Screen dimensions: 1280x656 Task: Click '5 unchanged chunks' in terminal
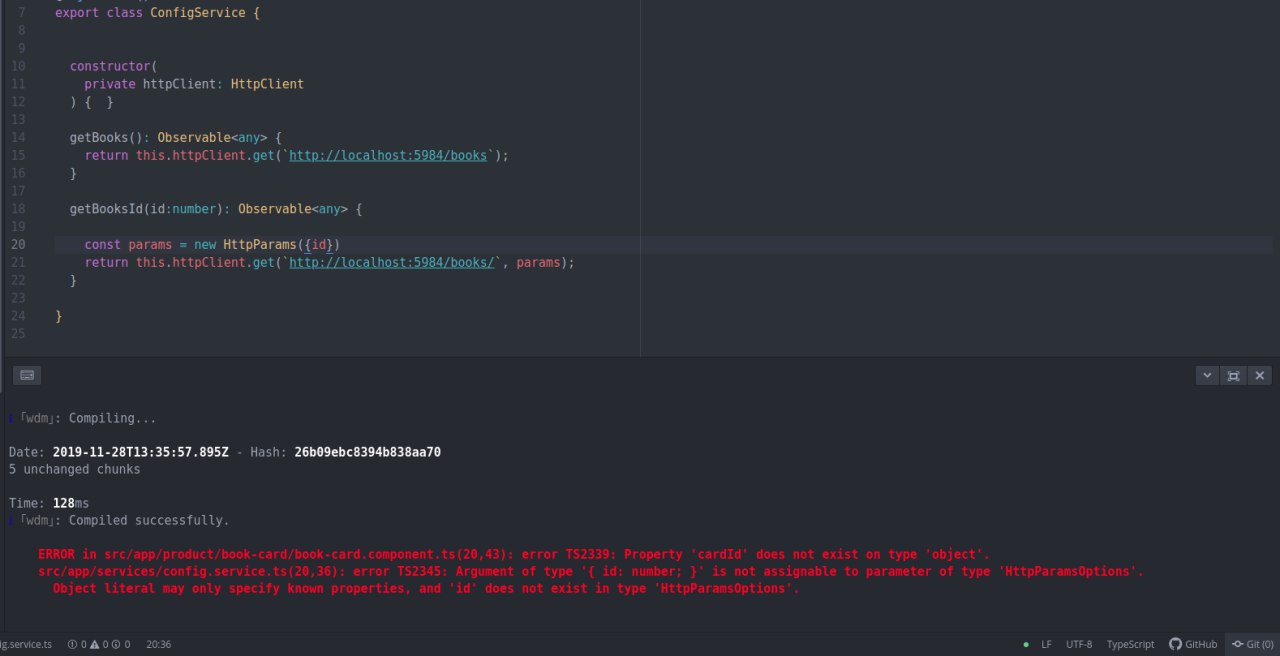tap(75, 469)
